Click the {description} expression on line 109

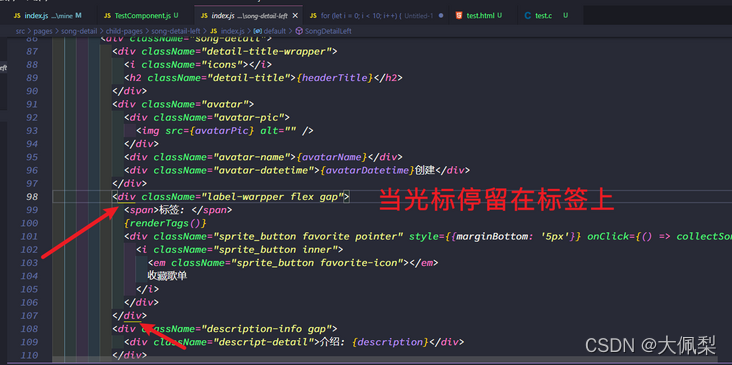tap(390, 342)
